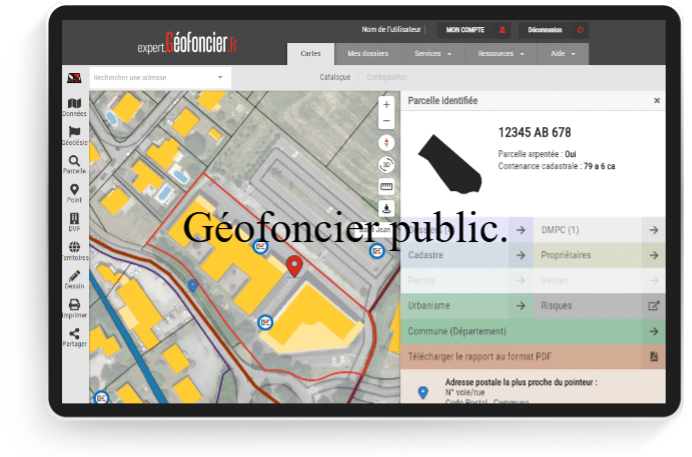Click the parcel shape thumbnail
The width and height of the screenshot is (692, 457).
[x=450, y=164]
